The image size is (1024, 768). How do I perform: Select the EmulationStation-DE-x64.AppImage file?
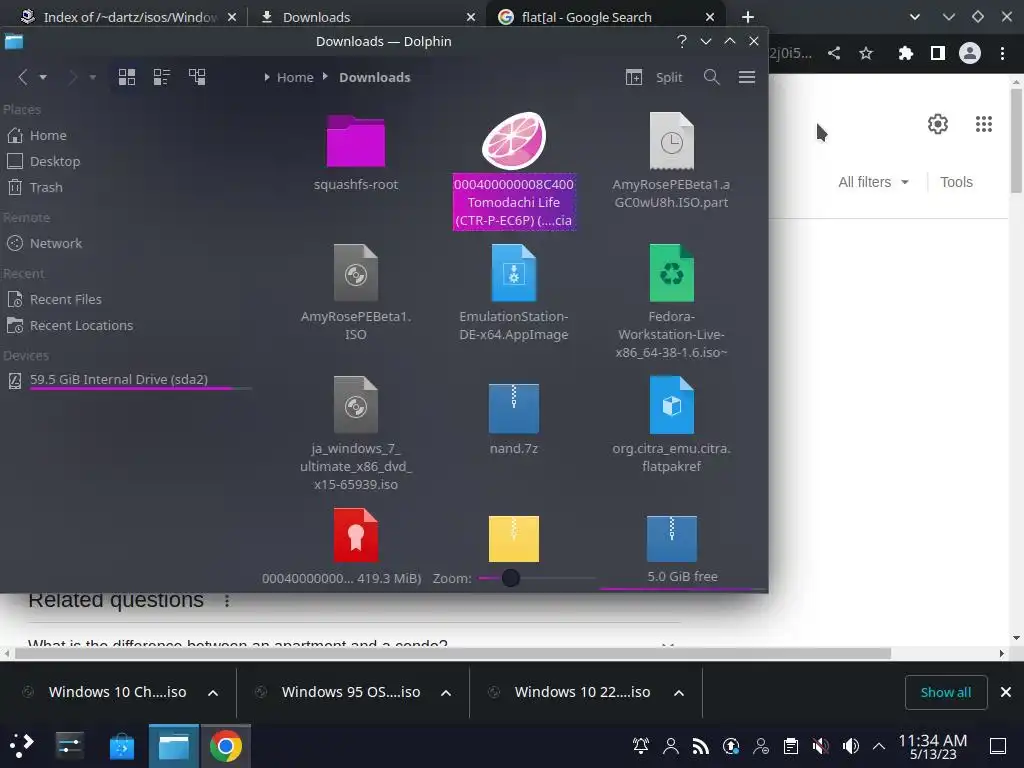[x=514, y=293]
